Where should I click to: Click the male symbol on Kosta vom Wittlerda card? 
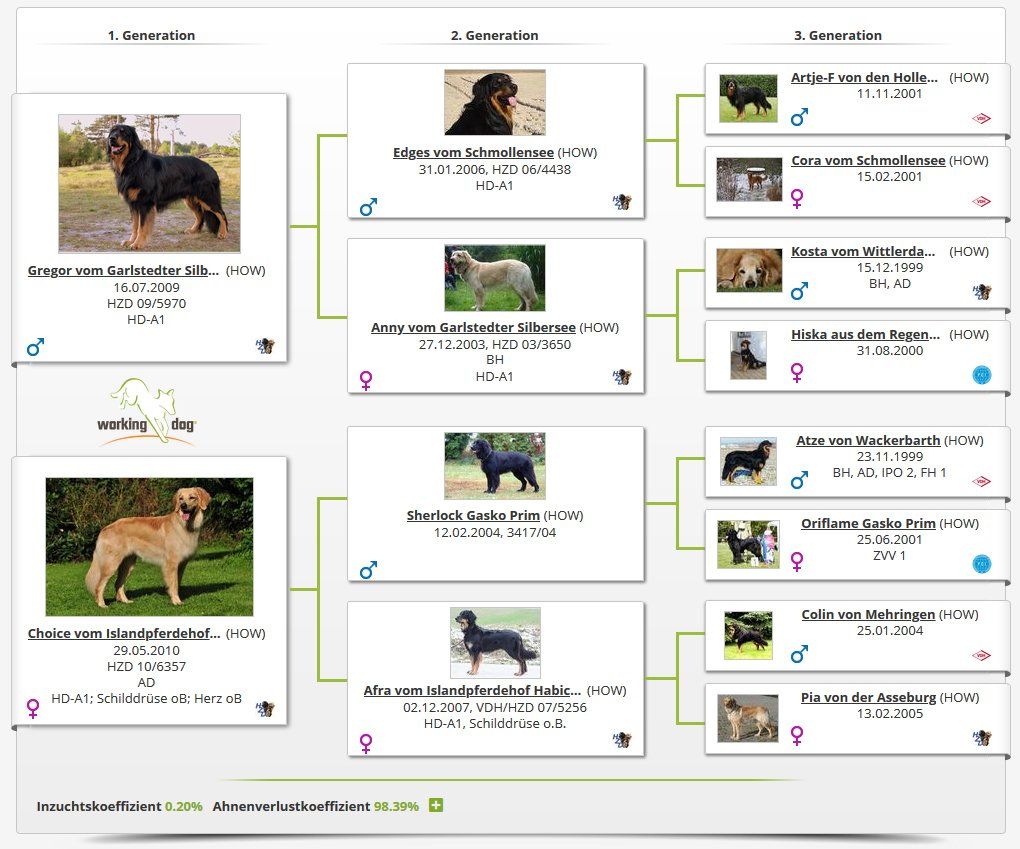pos(799,291)
